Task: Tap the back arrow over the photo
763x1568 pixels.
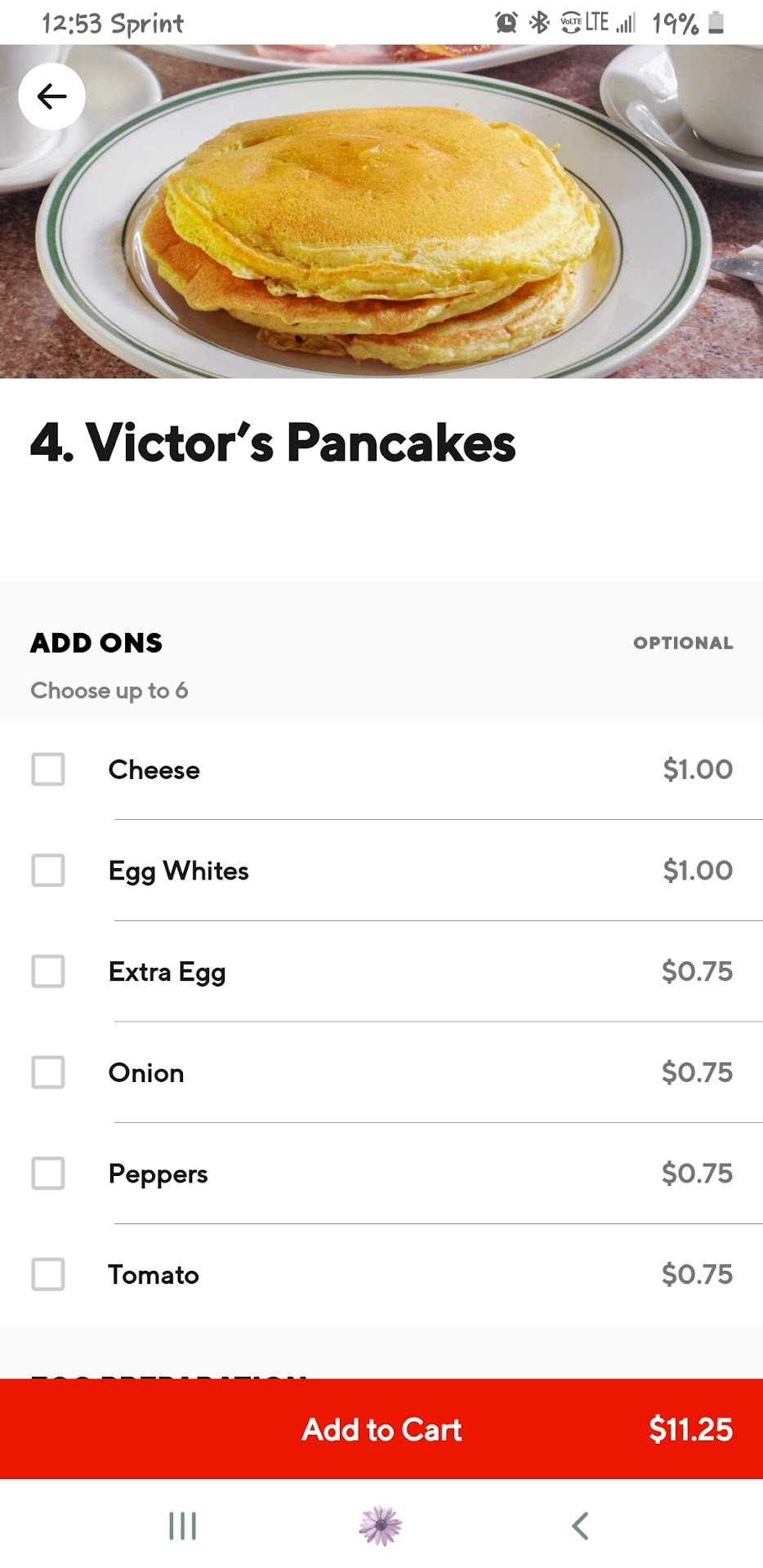Action: 51,96
